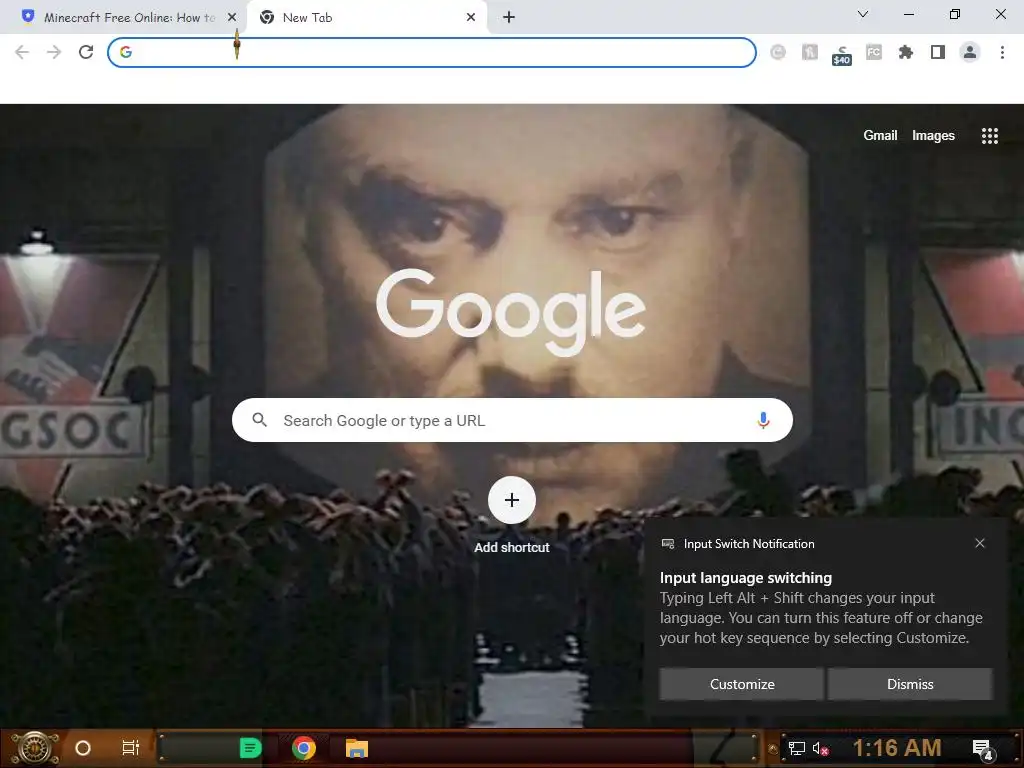Image resolution: width=1024 pixels, height=768 pixels.
Task: Close the Minecraft Free Online tab
Action: (x=232, y=18)
